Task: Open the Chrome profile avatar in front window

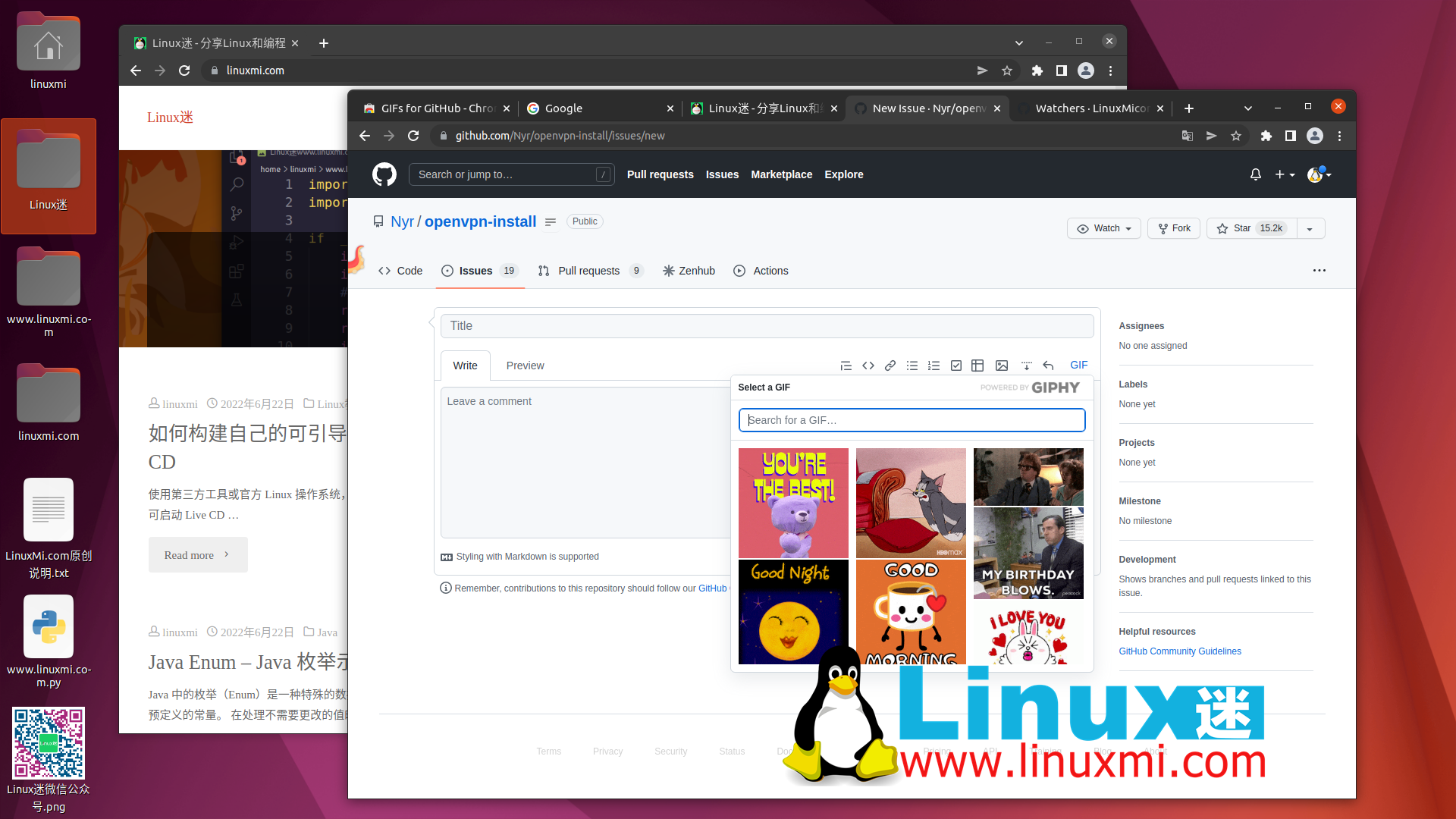Action: 1315,136
